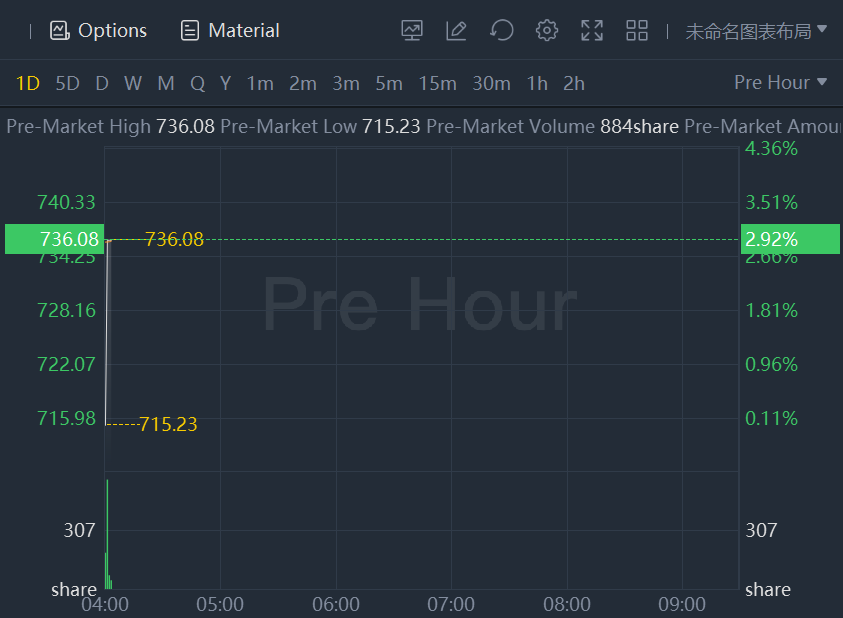Image resolution: width=843 pixels, height=618 pixels.
Task: Open the grid layout icon
Action: point(637,31)
